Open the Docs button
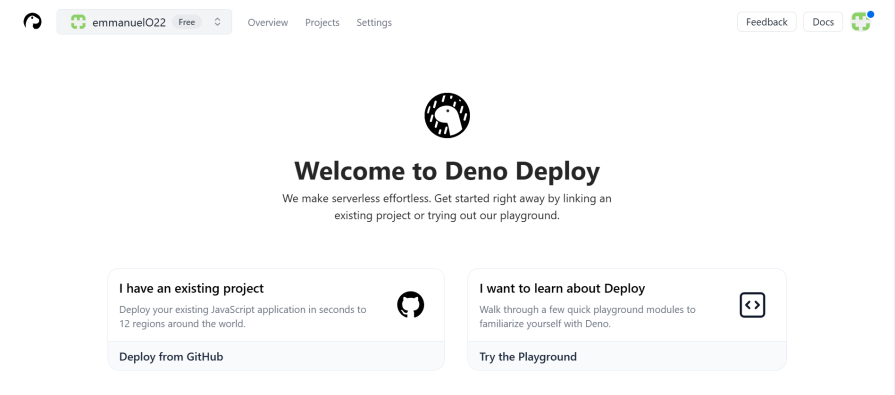The image size is (895, 395). (823, 22)
